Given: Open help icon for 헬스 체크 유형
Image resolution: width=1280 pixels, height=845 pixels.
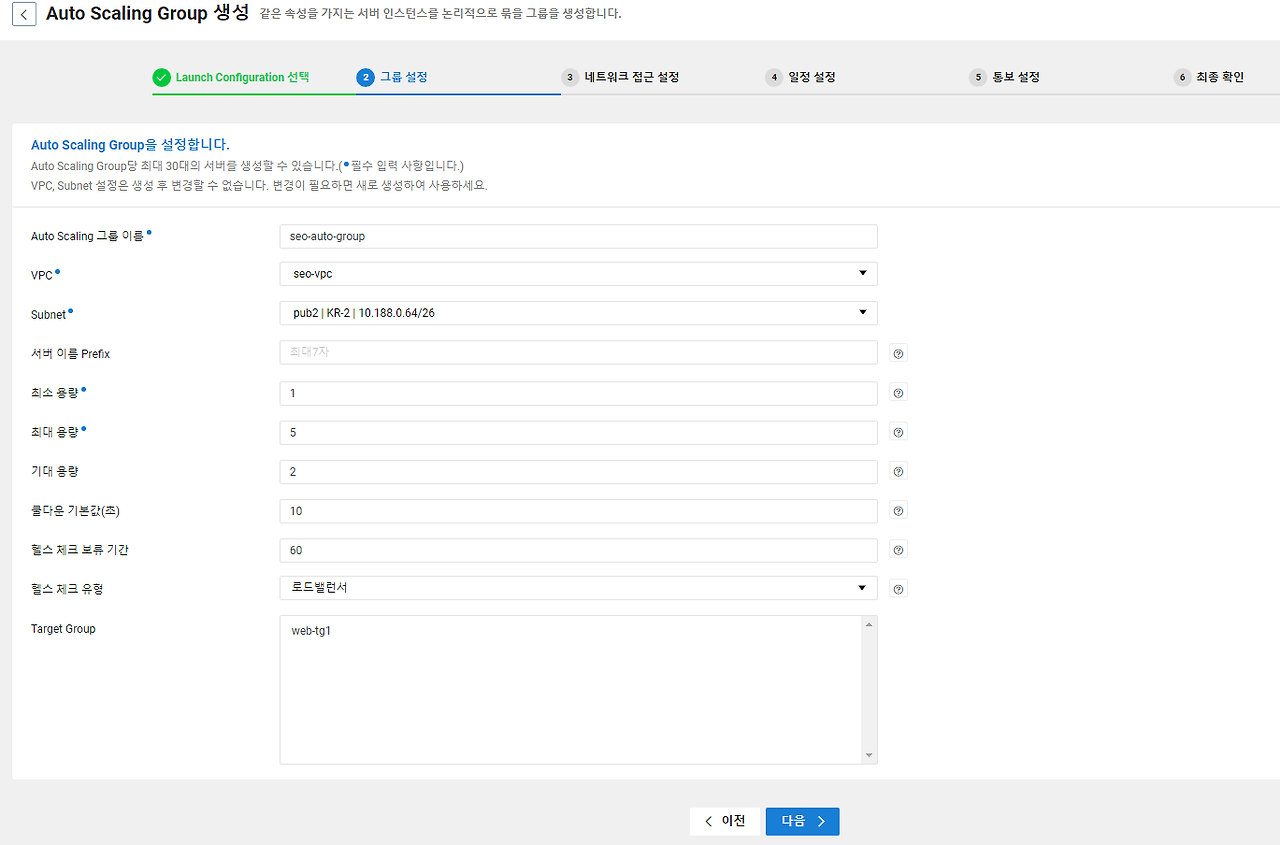Looking at the screenshot, I should (898, 590).
